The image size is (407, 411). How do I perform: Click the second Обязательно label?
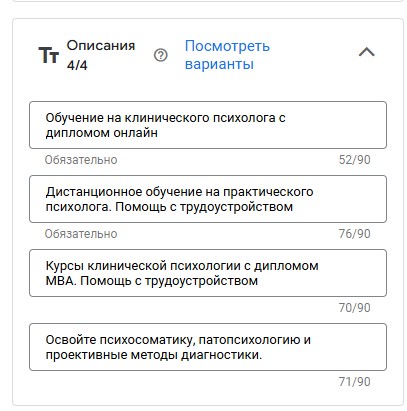[81, 234]
